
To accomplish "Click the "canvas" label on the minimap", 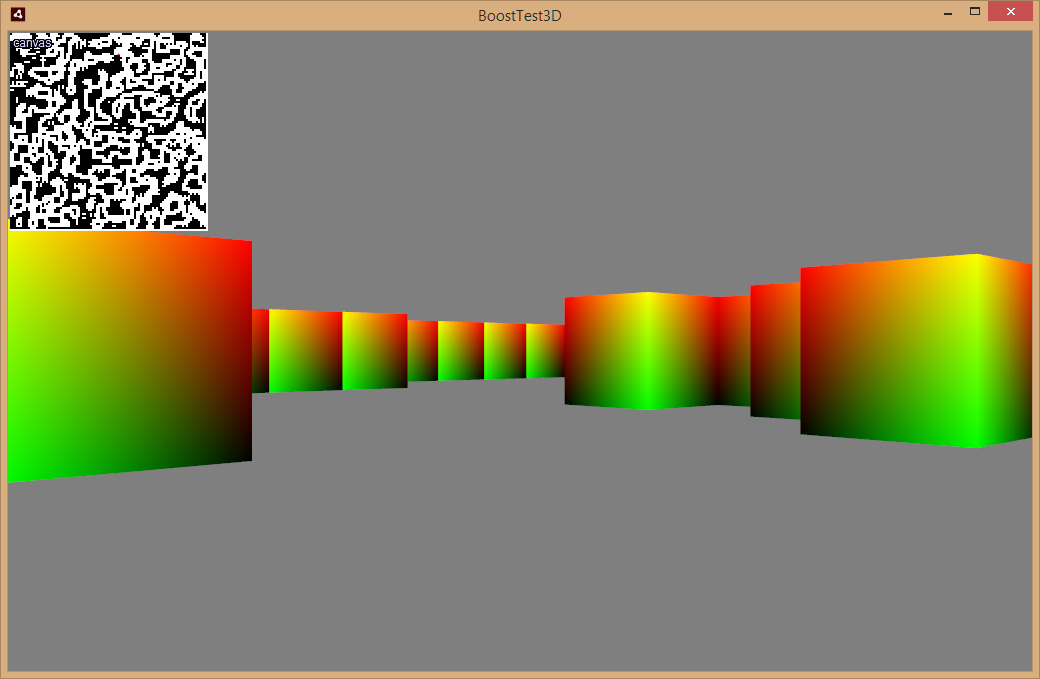I will point(32,43).
